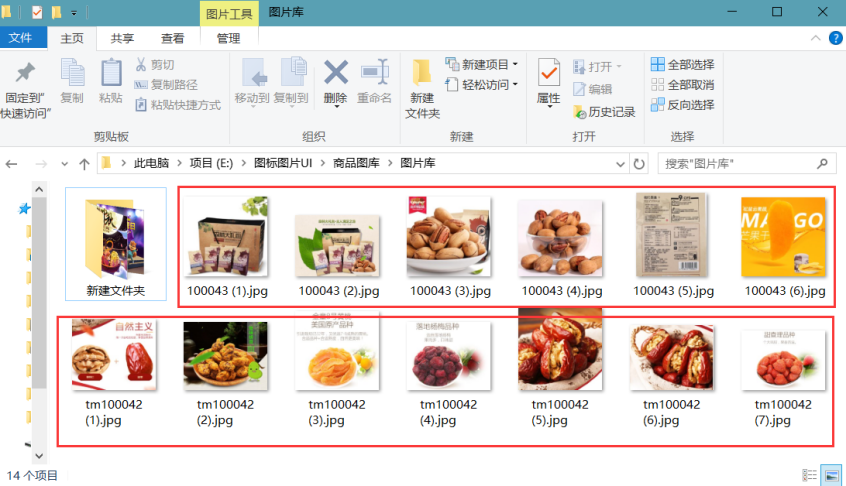The width and height of the screenshot is (846, 486).
Task: Click the 搜索"图片库" search box
Action: click(740, 163)
